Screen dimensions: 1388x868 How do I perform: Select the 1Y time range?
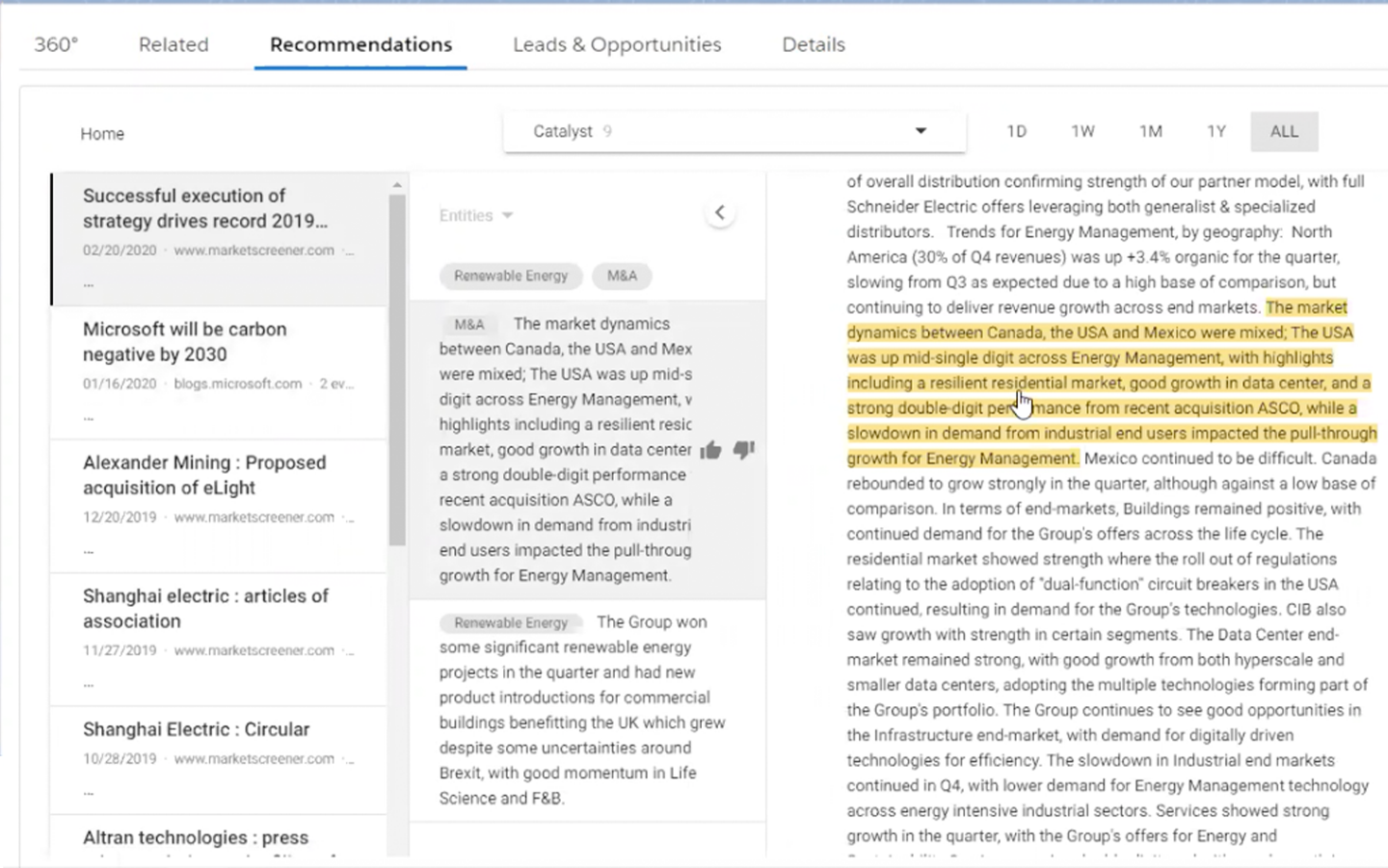1216,131
